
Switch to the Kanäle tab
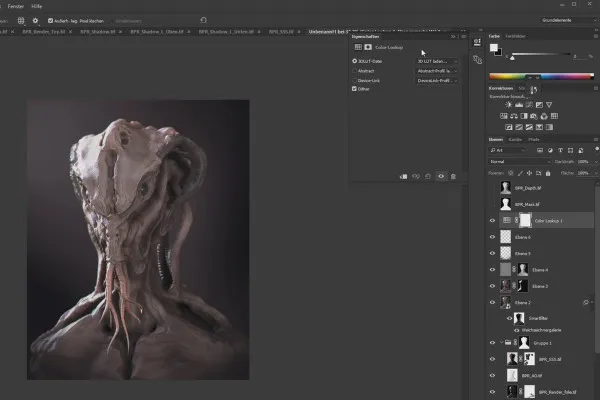click(x=515, y=140)
